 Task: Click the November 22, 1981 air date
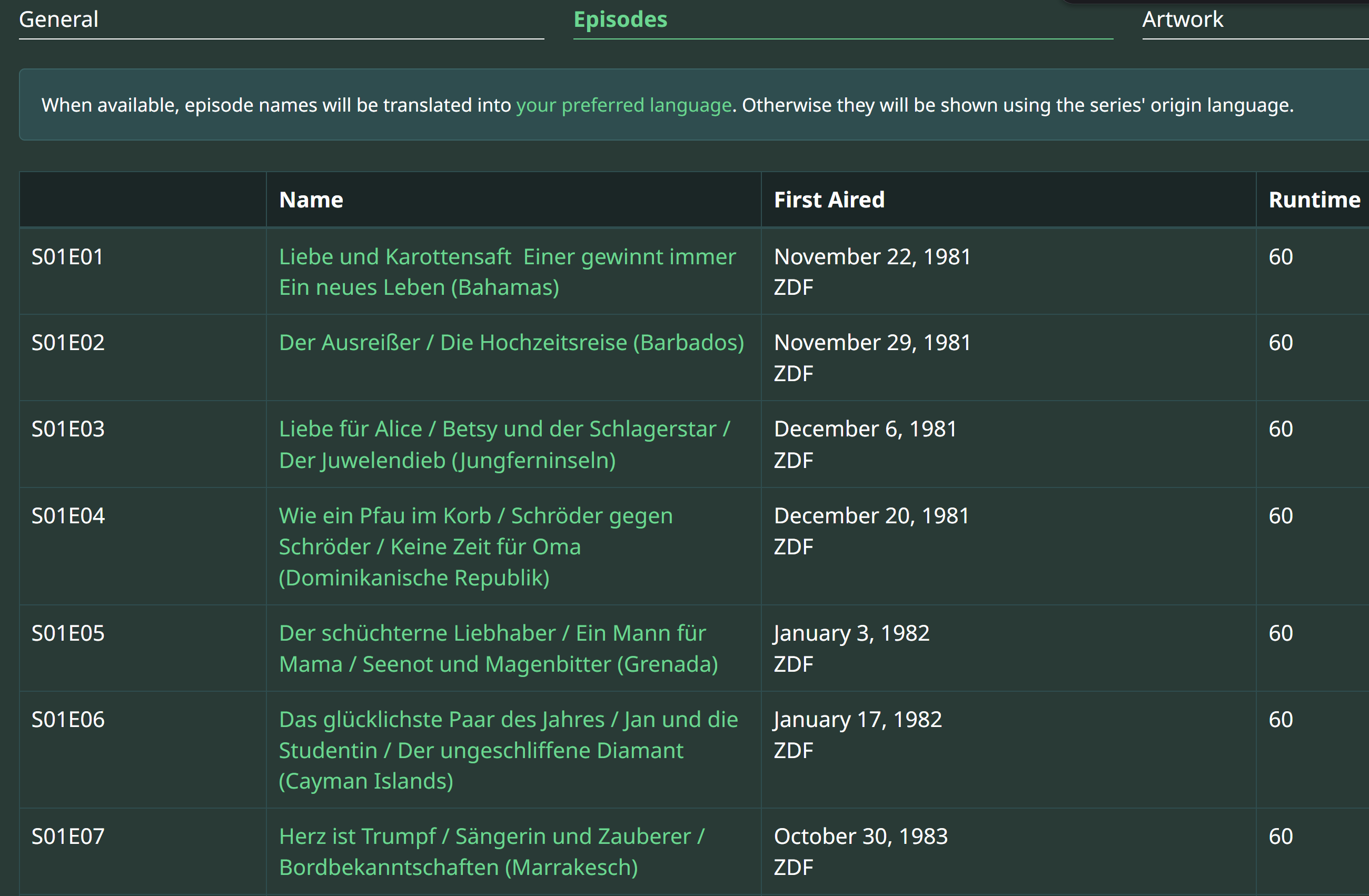[x=872, y=256]
